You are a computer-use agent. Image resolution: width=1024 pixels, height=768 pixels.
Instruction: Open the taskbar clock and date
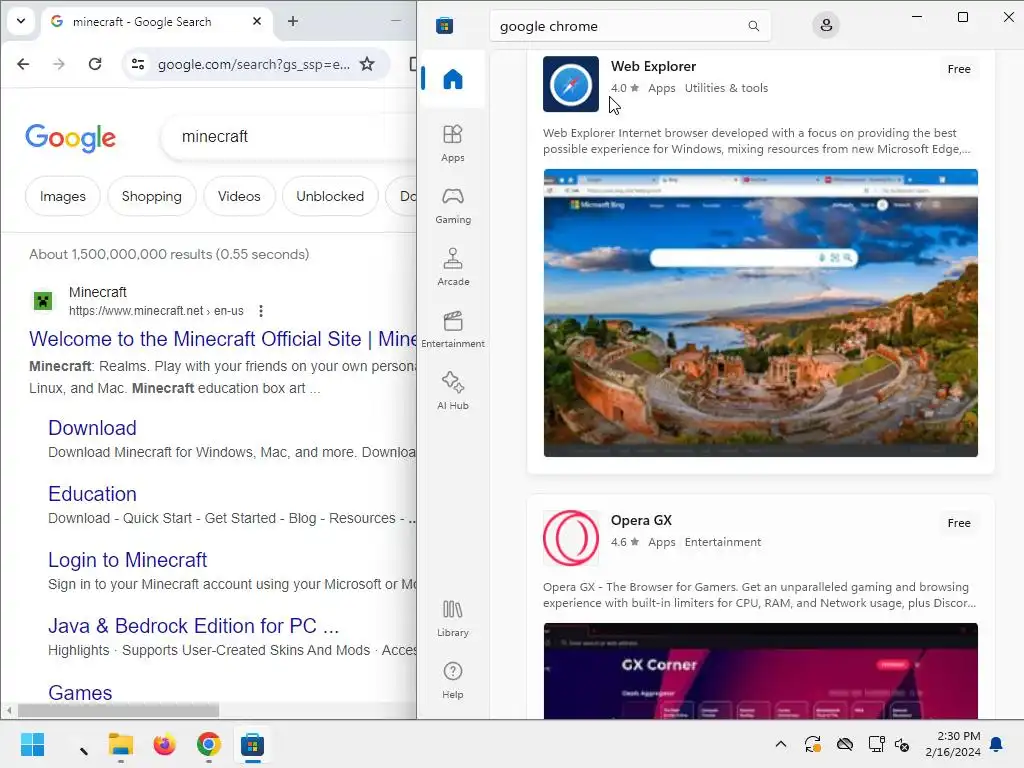point(953,744)
